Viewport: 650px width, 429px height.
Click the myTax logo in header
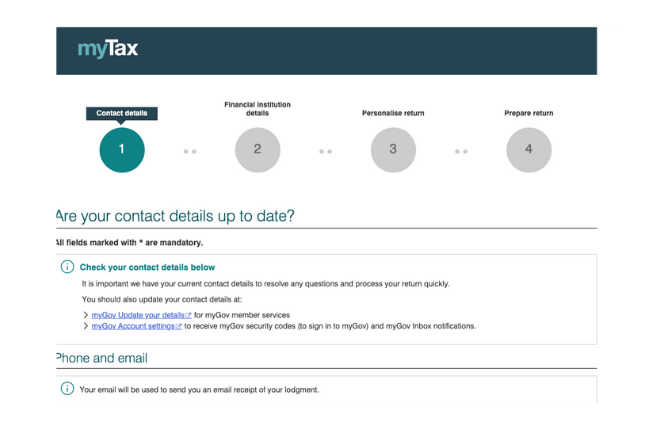coord(108,49)
